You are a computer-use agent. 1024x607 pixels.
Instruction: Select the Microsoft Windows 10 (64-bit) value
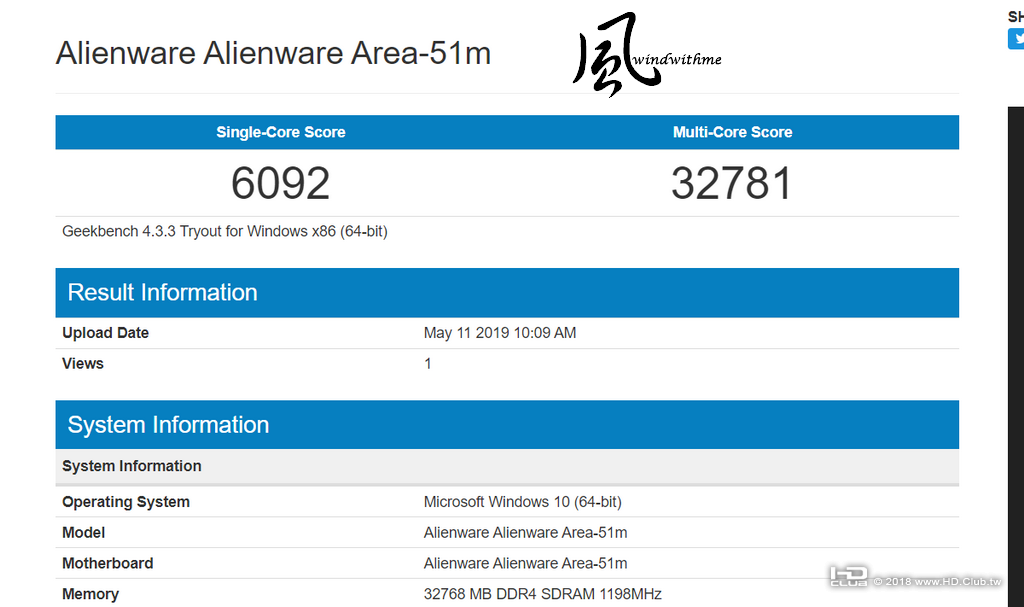pyautogui.click(x=522, y=502)
